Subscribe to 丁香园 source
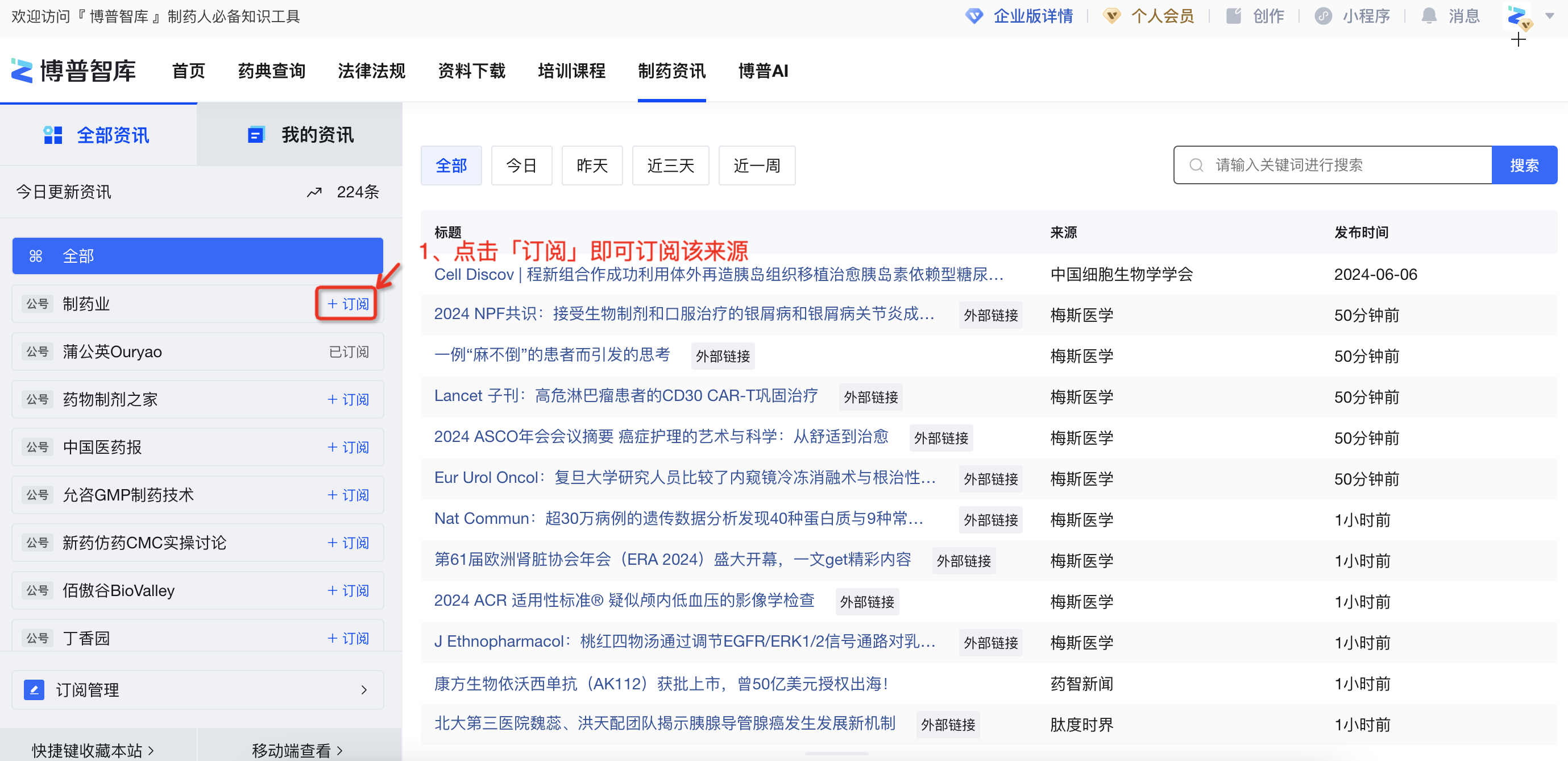1568x761 pixels. [348, 638]
